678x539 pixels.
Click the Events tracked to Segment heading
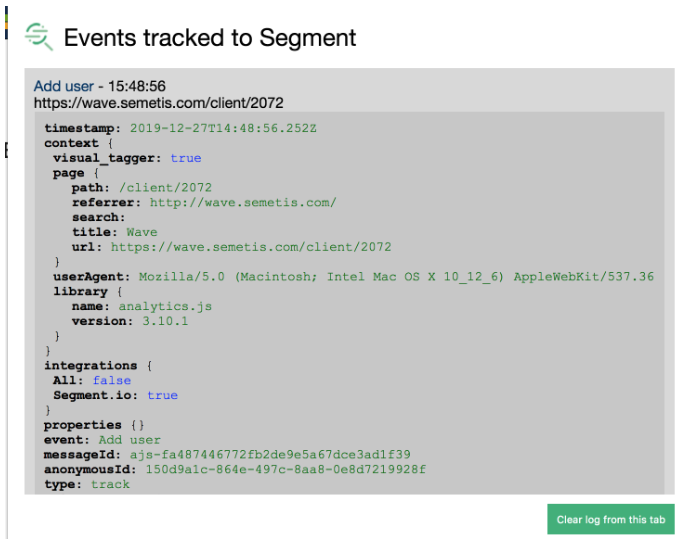click(210, 38)
